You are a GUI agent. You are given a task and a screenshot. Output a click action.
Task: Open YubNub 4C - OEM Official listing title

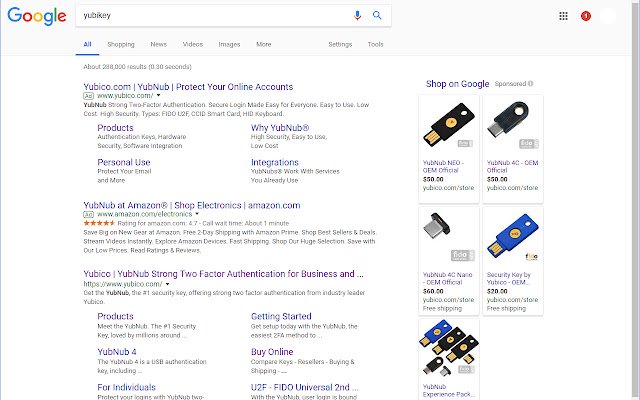[x=513, y=167]
